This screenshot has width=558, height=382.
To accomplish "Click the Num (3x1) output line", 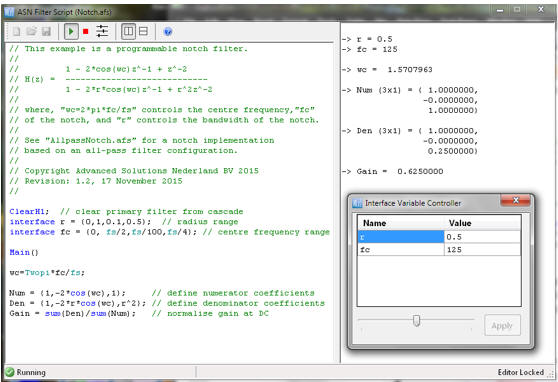I will tap(410, 90).
